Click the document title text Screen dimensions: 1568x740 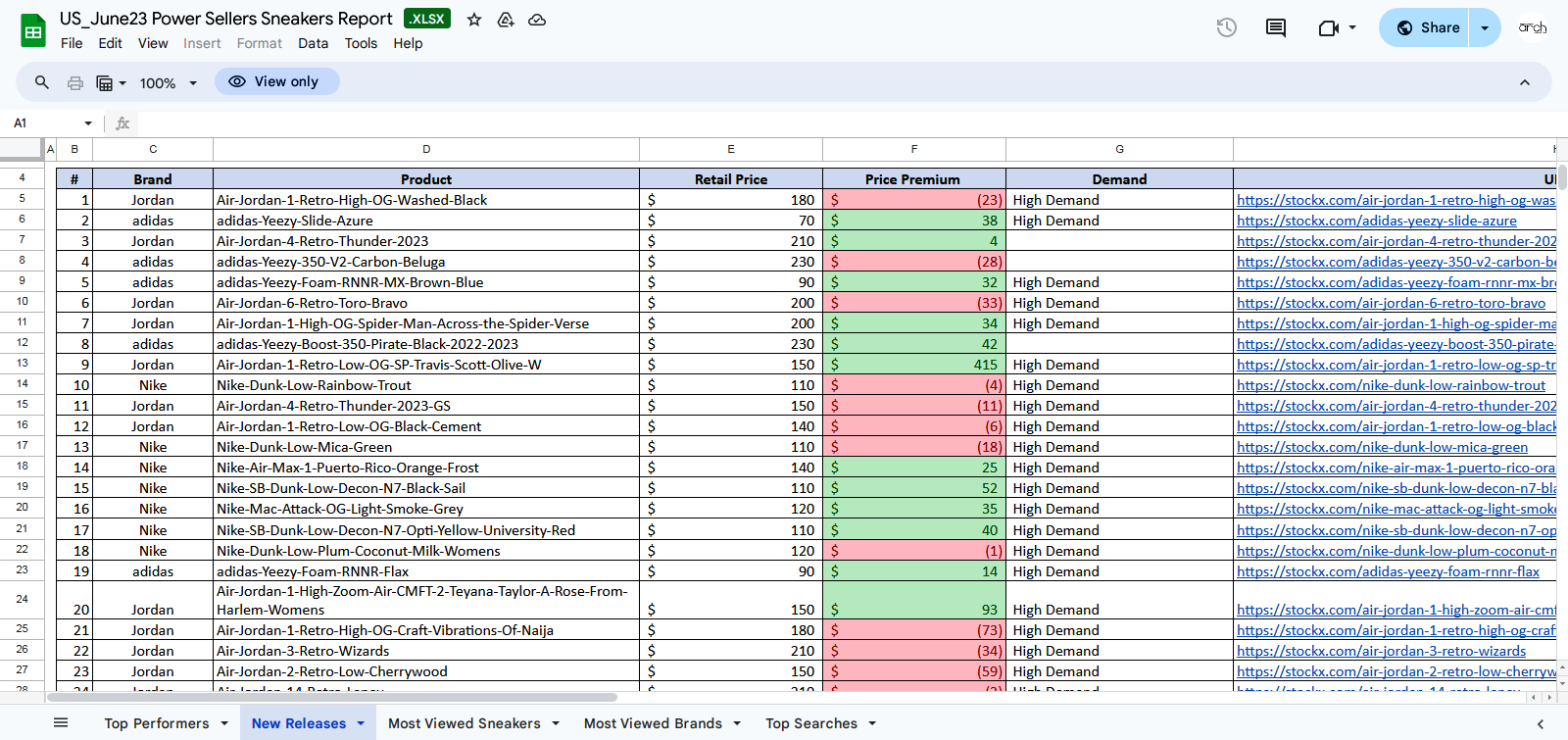pos(226,19)
